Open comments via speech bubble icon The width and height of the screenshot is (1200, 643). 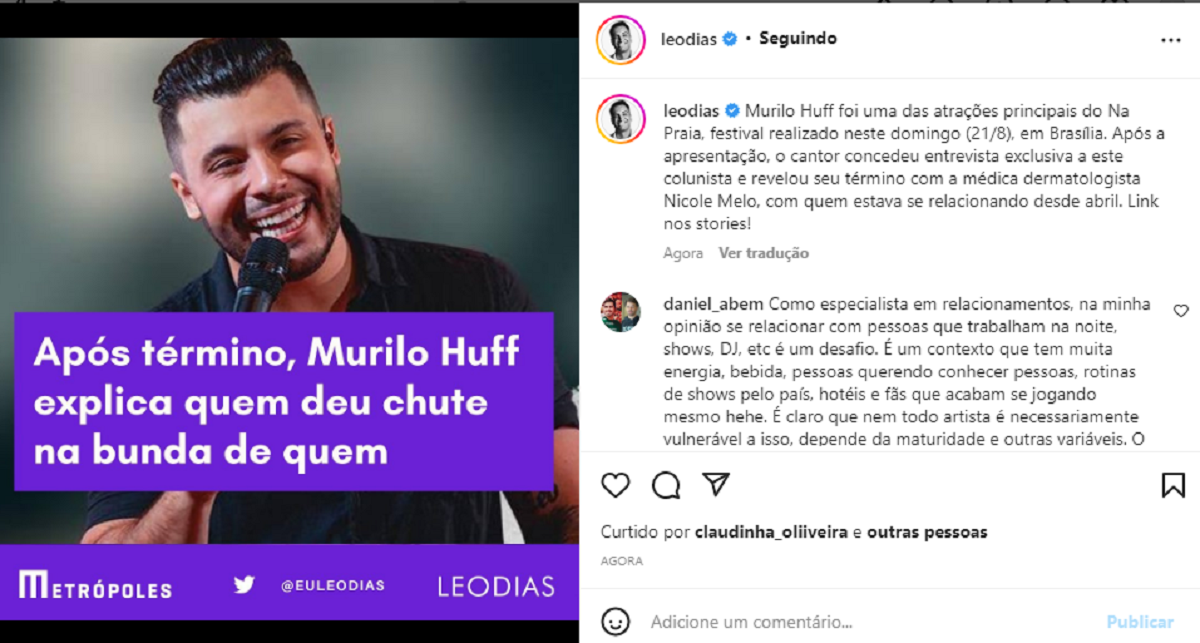pyautogui.click(x=666, y=486)
